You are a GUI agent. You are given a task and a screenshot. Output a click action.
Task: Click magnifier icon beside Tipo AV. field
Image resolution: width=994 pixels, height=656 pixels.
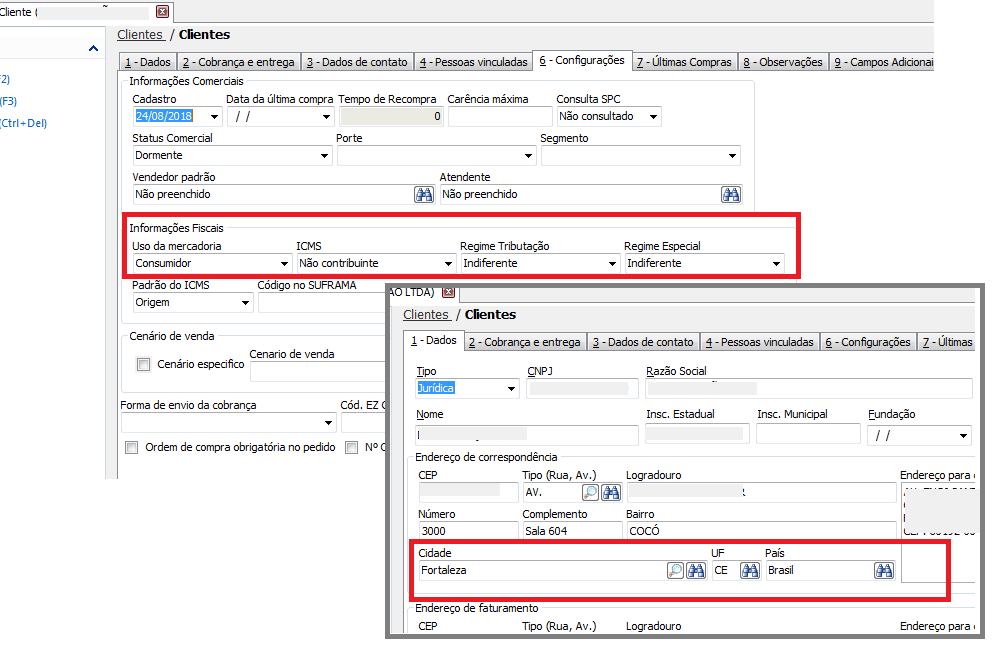590,492
